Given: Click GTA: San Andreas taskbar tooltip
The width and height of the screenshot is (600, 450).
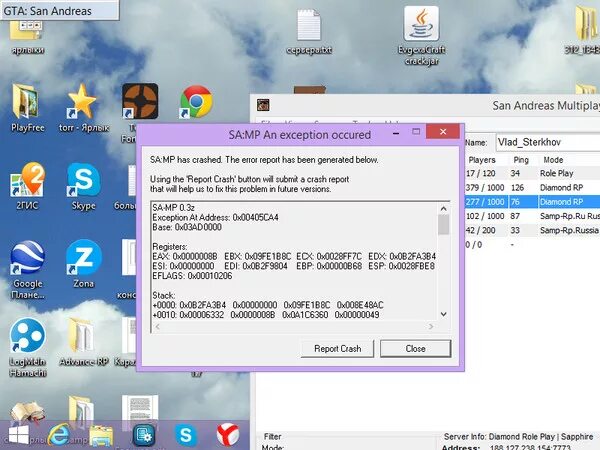Looking at the screenshot, I should [x=59, y=10].
